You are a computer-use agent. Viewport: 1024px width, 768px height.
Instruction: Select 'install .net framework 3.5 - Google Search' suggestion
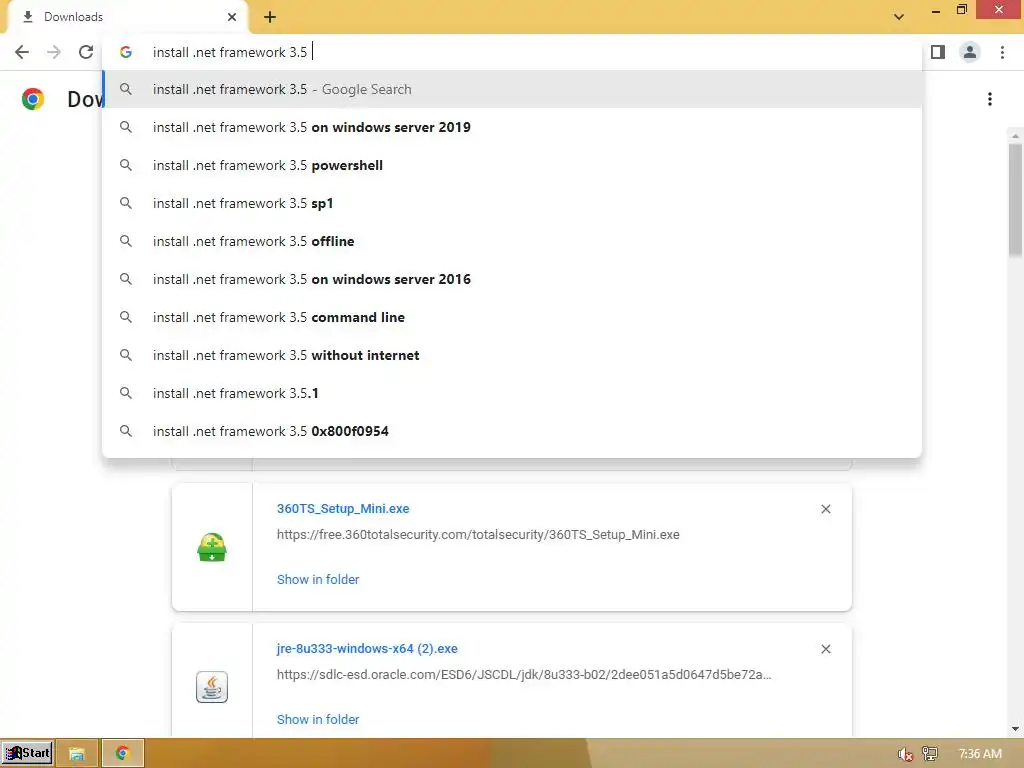click(x=512, y=89)
